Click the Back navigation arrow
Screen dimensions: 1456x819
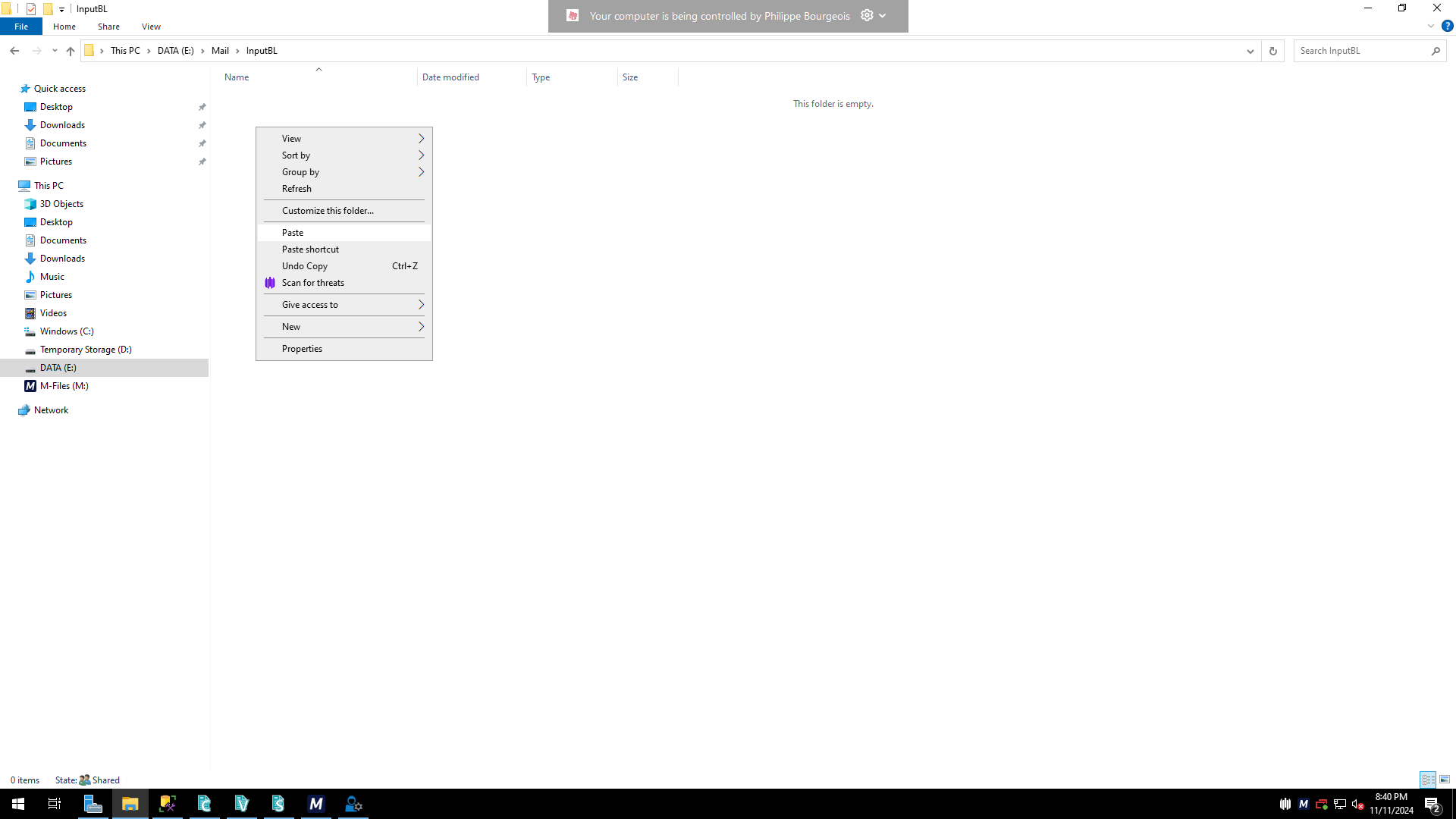coord(14,51)
